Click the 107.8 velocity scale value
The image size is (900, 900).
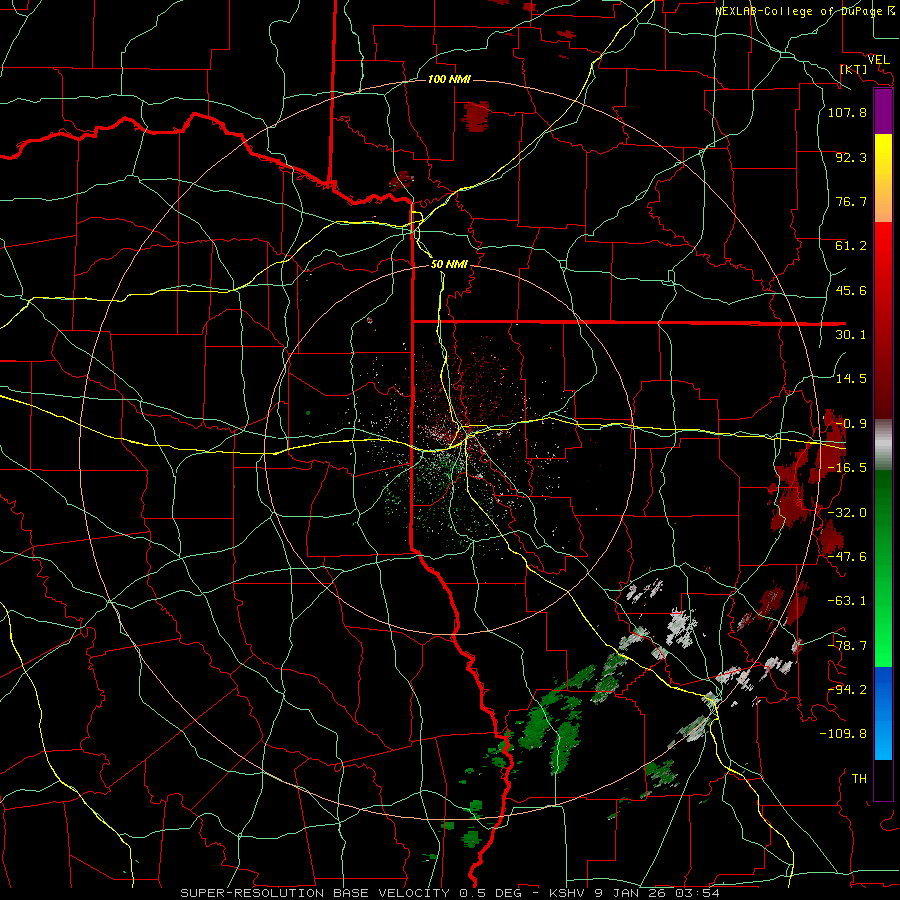847,112
